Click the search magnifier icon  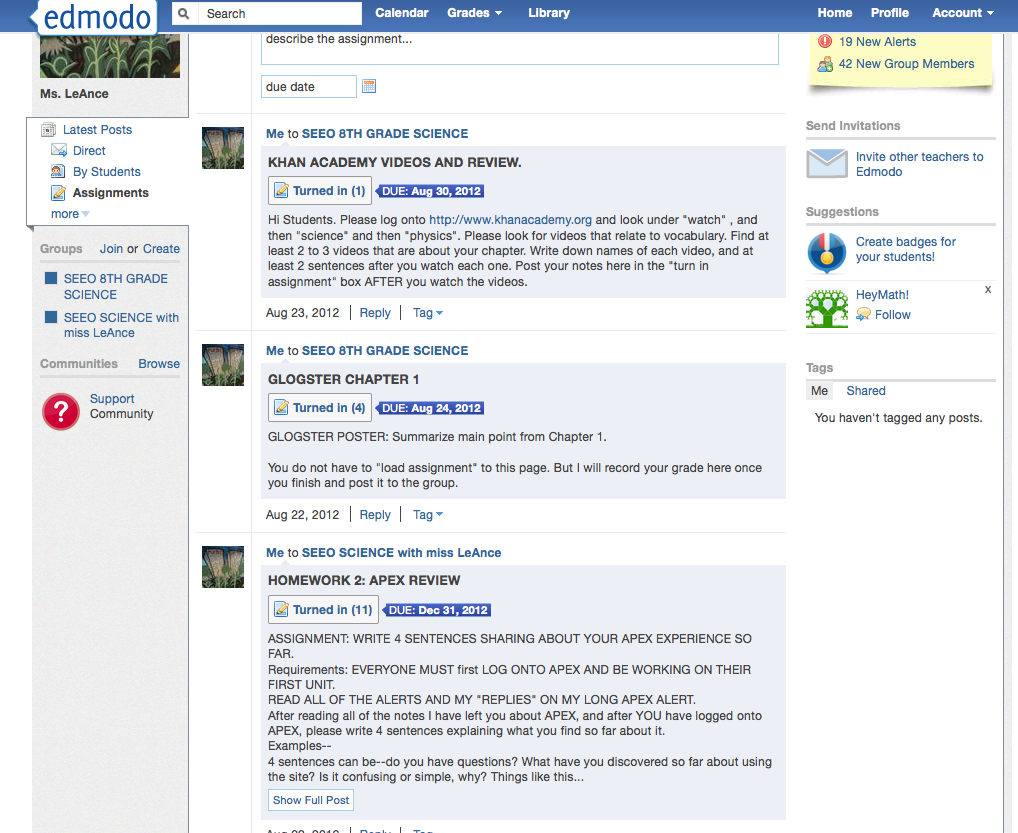pyautogui.click(x=184, y=13)
